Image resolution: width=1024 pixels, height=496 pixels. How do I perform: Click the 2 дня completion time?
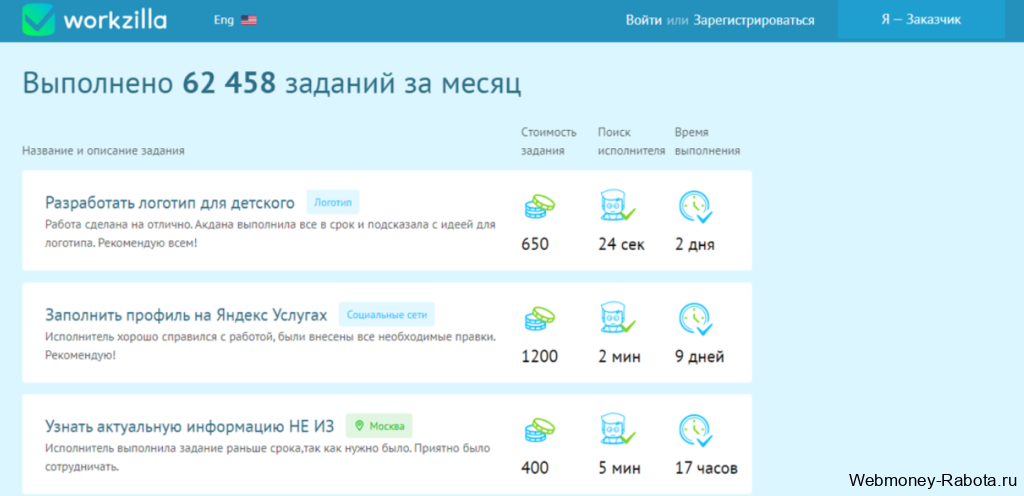695,245
